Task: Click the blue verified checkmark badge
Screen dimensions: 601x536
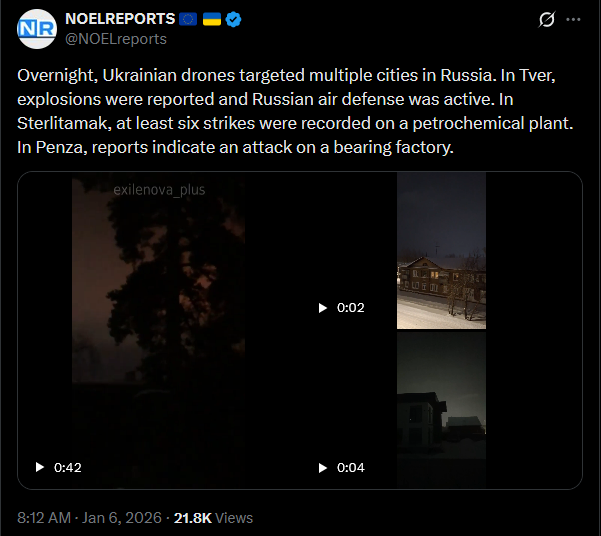Action: [x=233, y=19]
